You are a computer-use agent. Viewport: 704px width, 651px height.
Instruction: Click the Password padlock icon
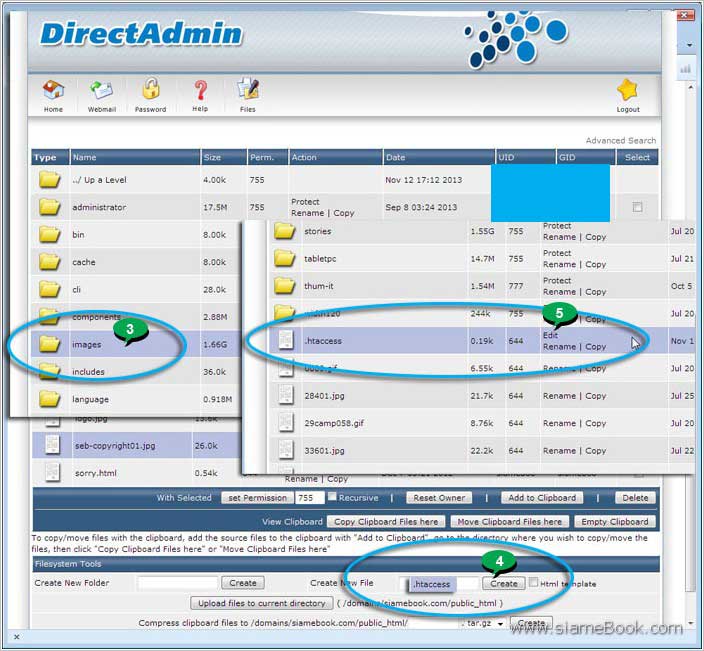(150, 89)
